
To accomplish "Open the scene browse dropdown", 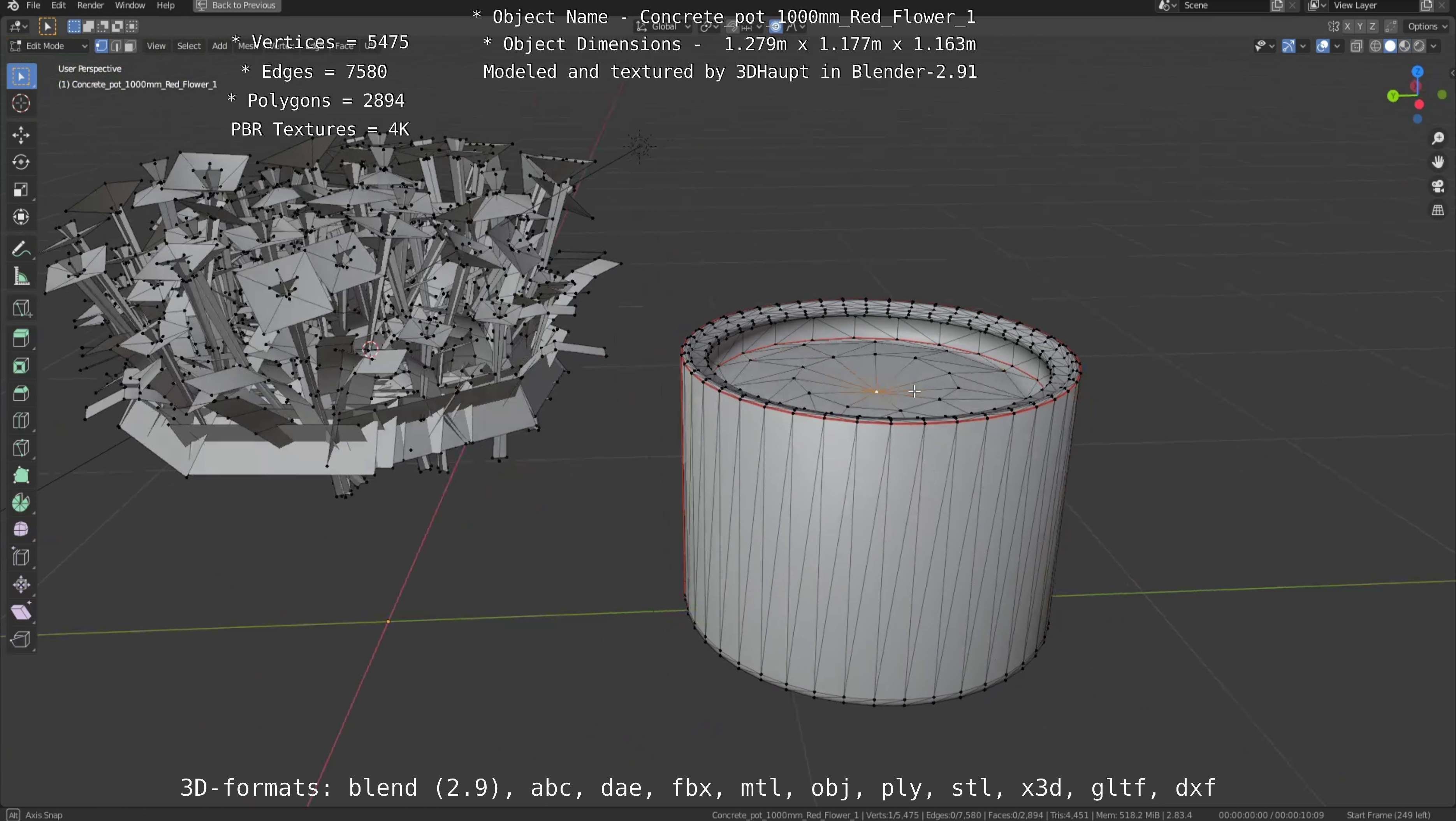I will click(x=1168, y=6).
